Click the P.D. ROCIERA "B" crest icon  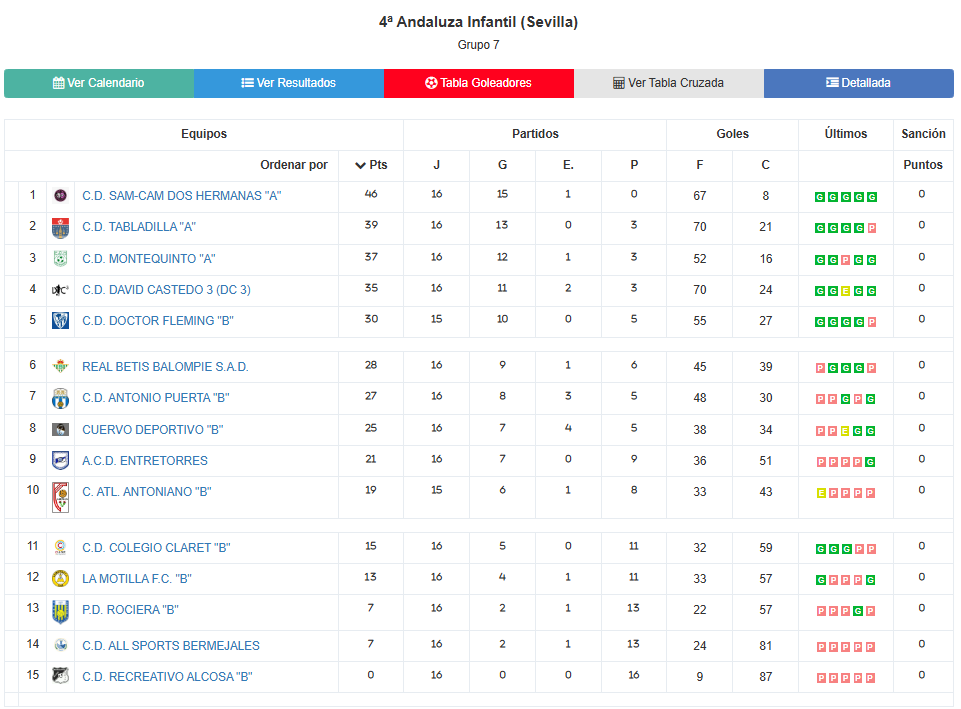pyautogui.click(x=60, y=612)
